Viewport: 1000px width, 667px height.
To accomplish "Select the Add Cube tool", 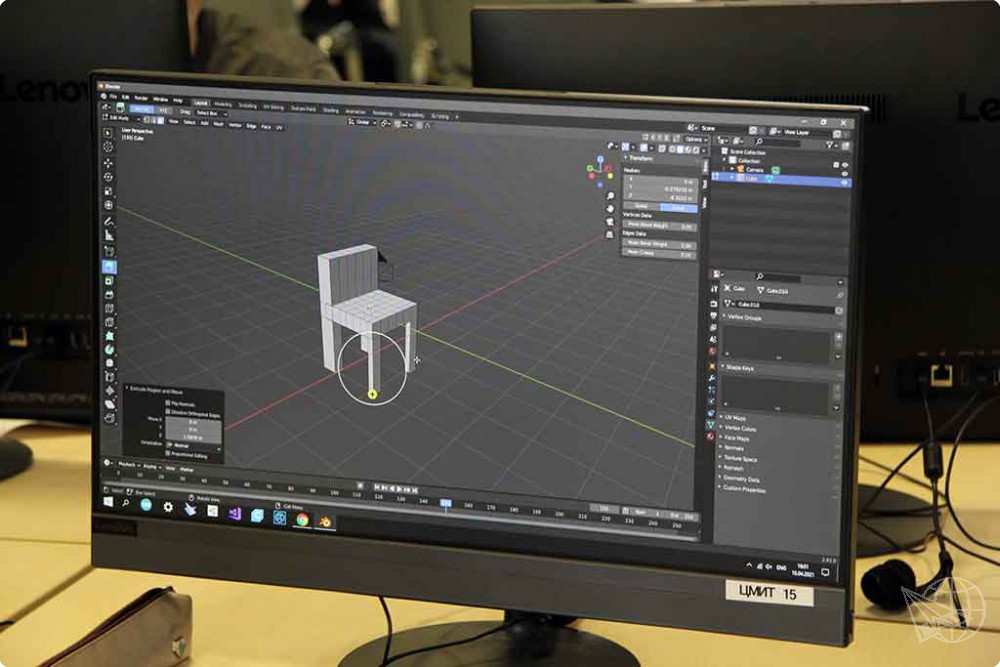I will [109, 251].
